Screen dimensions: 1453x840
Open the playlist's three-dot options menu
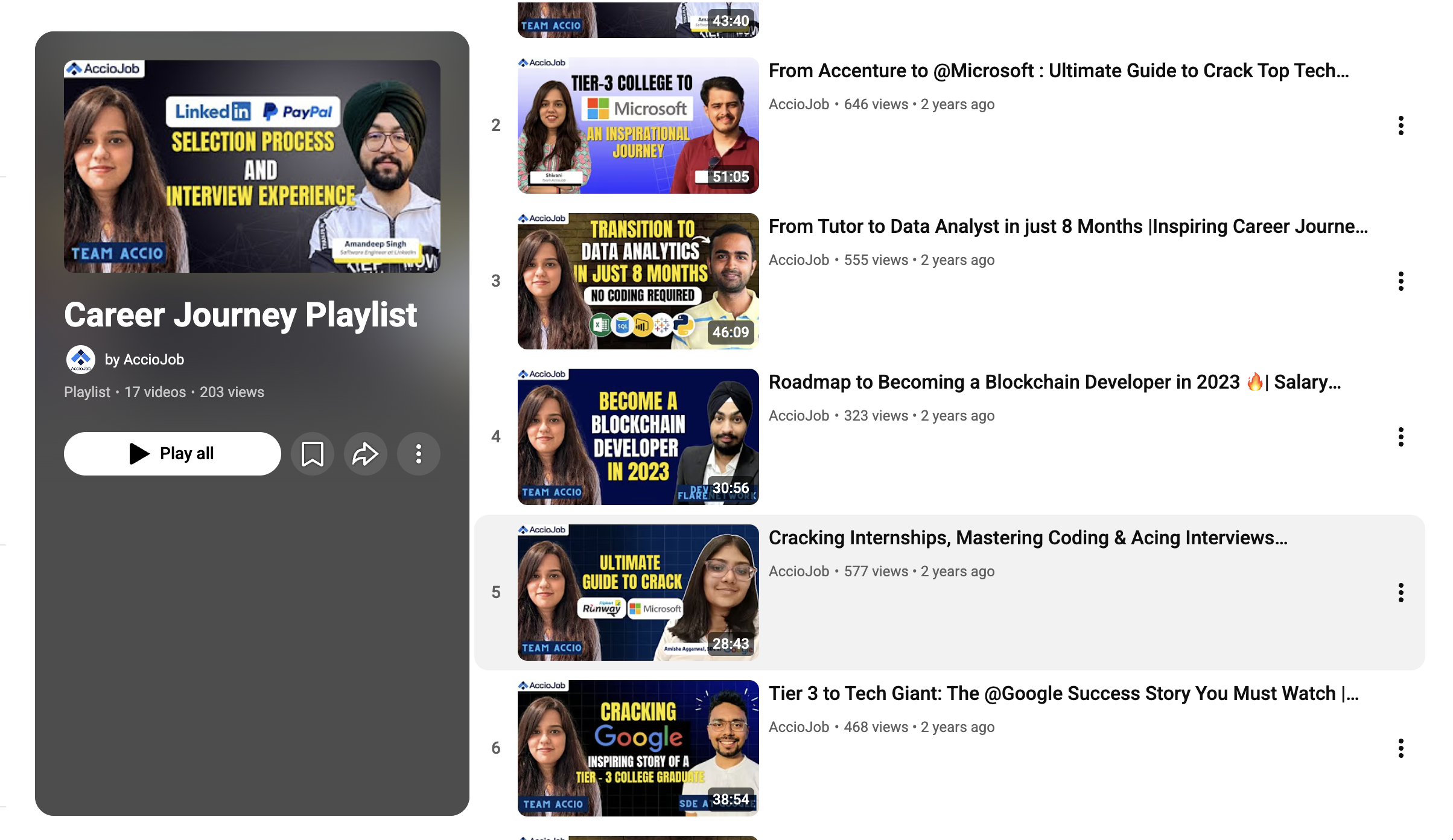418,453
